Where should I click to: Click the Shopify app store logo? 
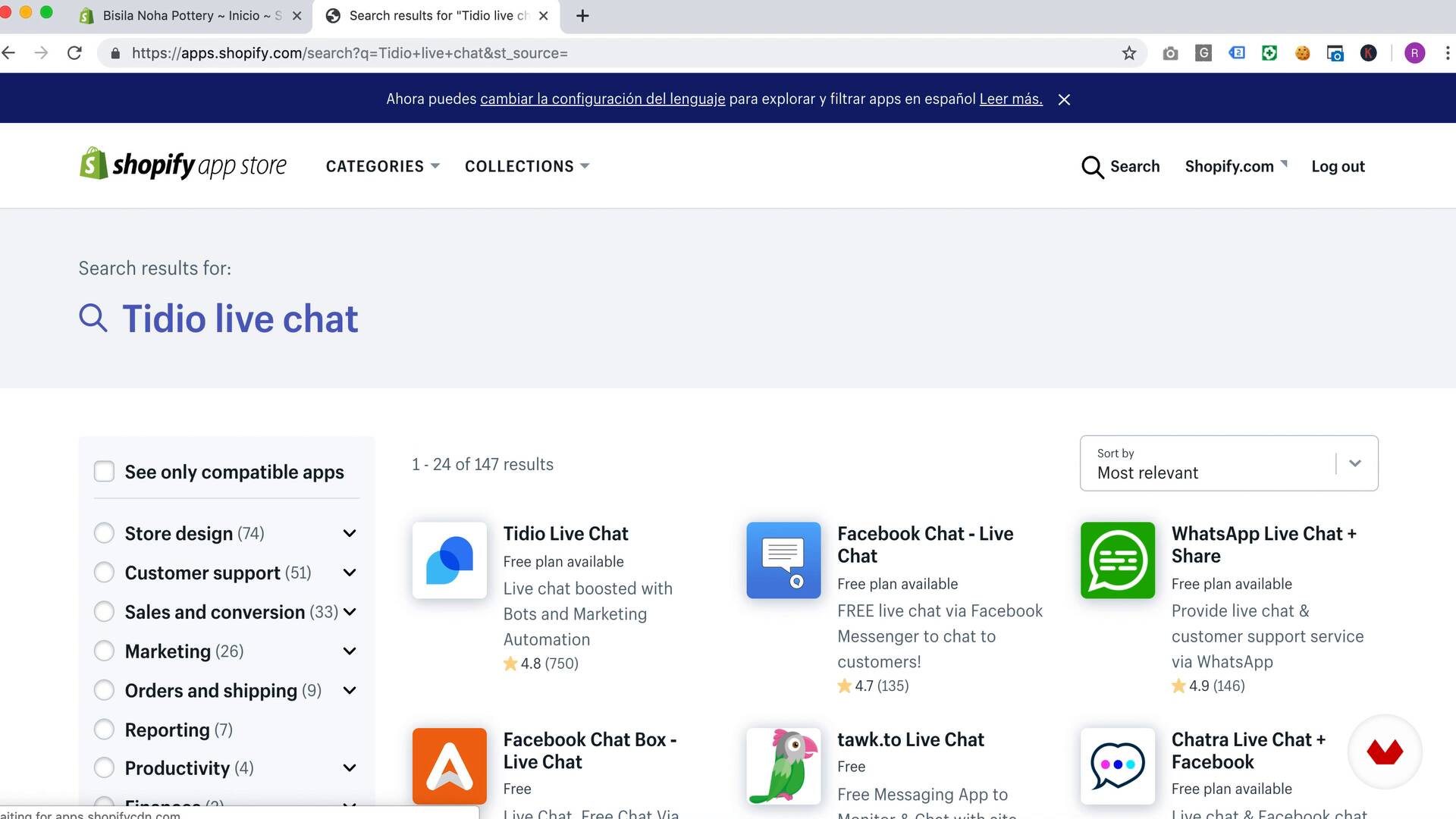pyautogui.click(x=183, y=165)
